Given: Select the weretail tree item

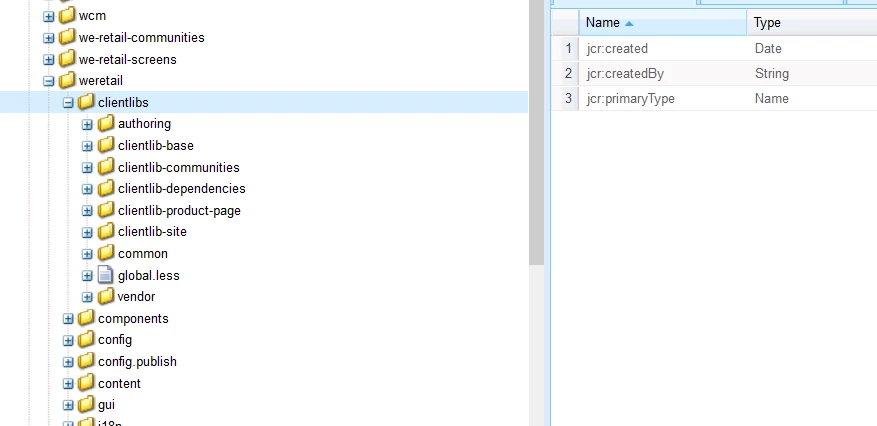Looking at the screenshot, I should pos(101,81).
